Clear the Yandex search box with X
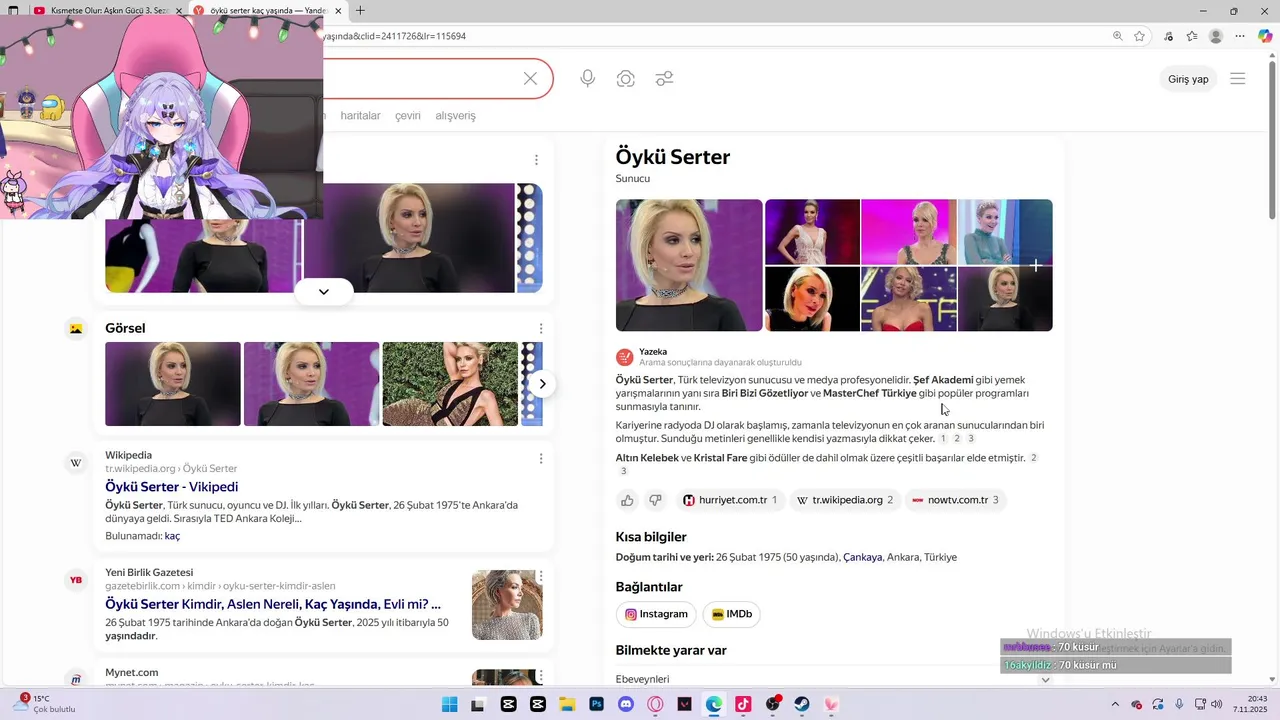This screenshot has width=1280, height=720. pos(530,78)
